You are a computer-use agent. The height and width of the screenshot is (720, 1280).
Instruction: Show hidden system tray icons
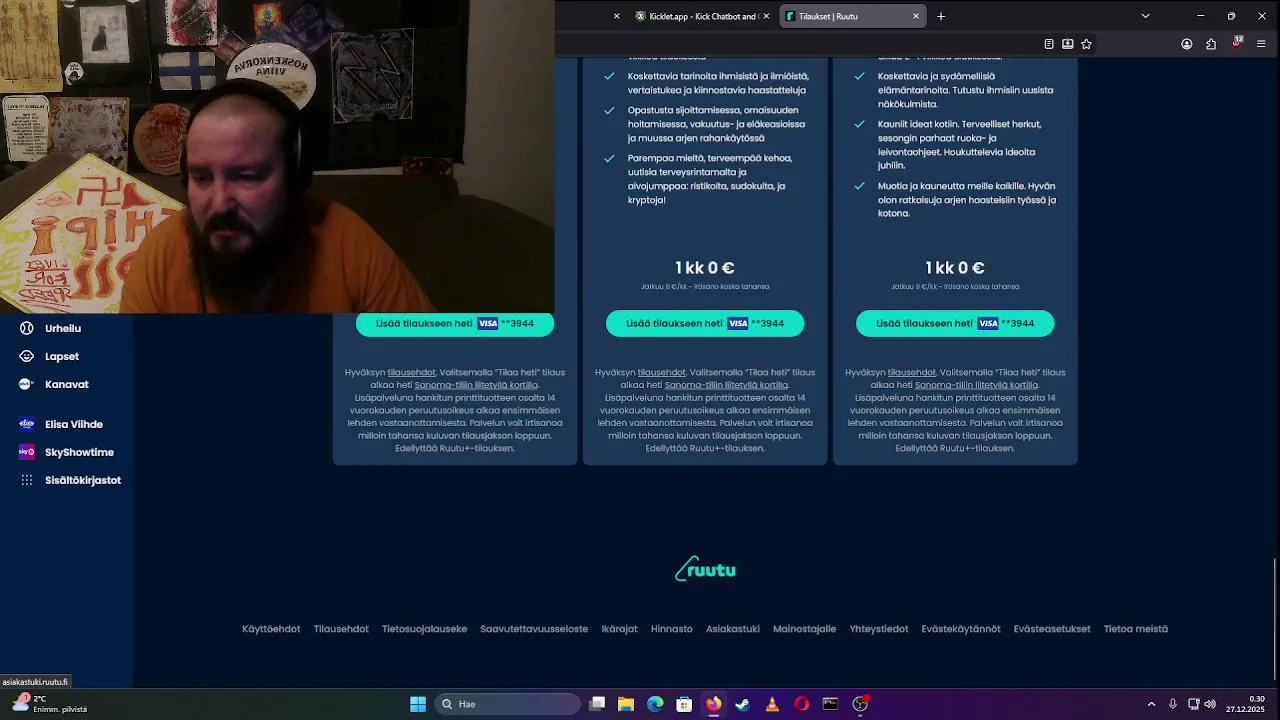click(x=1151, y=704)
